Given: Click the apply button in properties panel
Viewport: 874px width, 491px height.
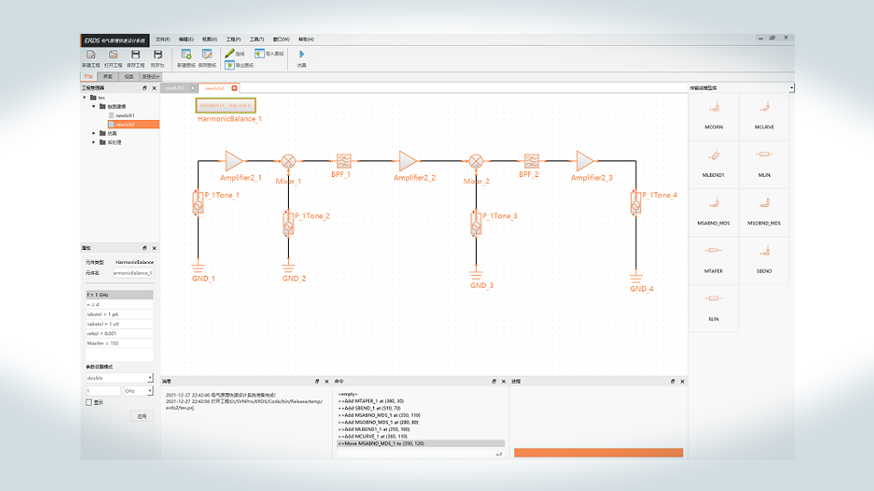Looking at the screenshot, I should [x=141, y=415].
